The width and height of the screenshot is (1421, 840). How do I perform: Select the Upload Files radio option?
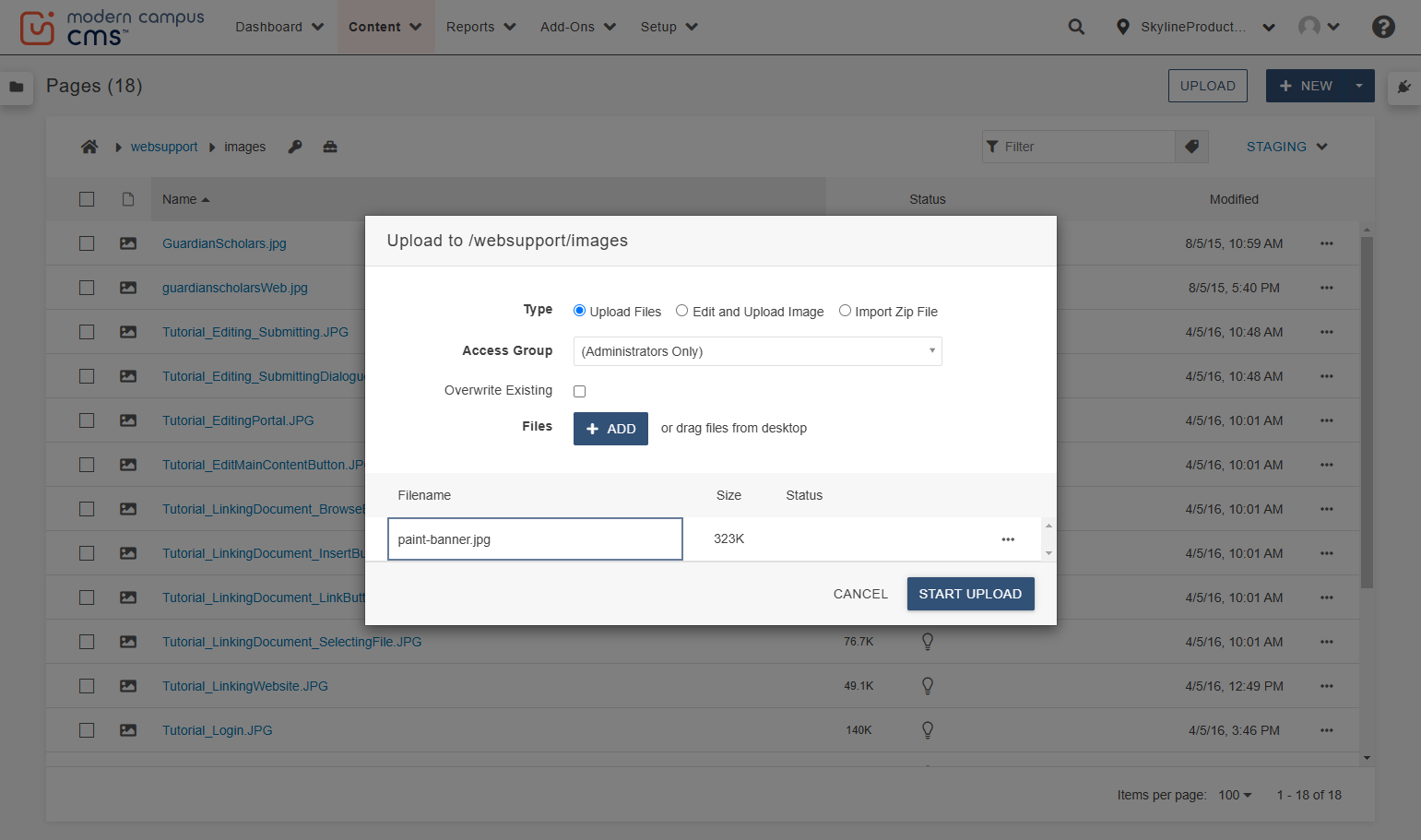(x=580, y=311)
